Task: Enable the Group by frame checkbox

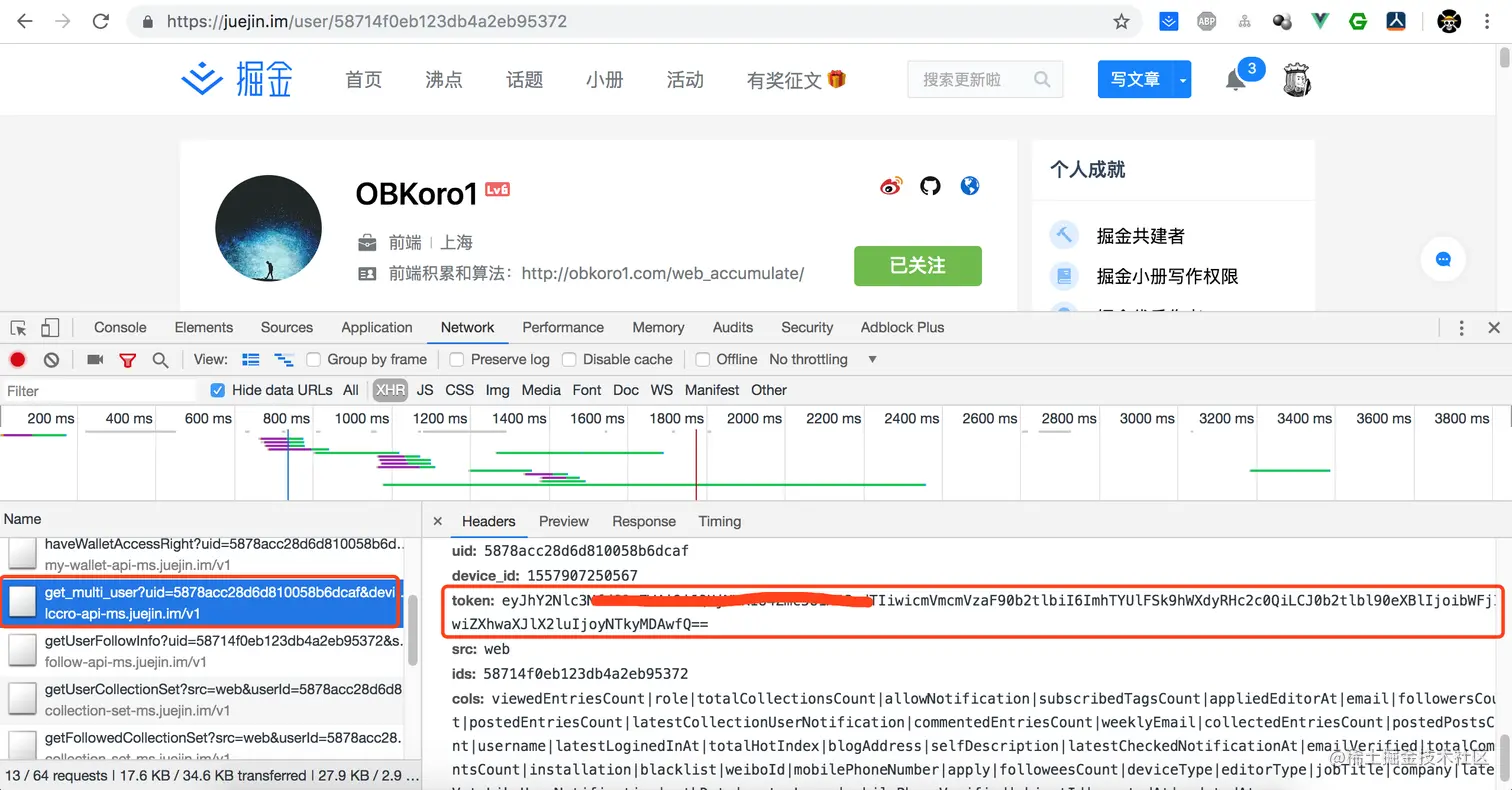Action: [314, 360]
